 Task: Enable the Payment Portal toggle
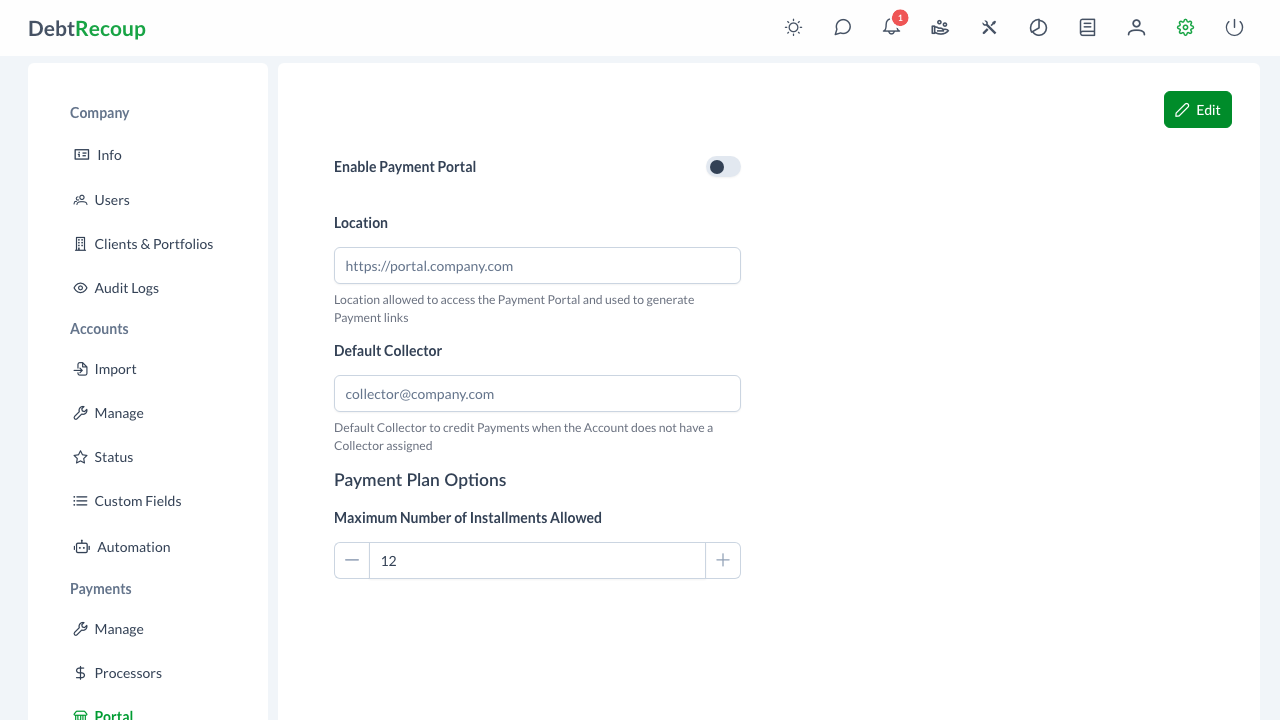click(723, 166)
